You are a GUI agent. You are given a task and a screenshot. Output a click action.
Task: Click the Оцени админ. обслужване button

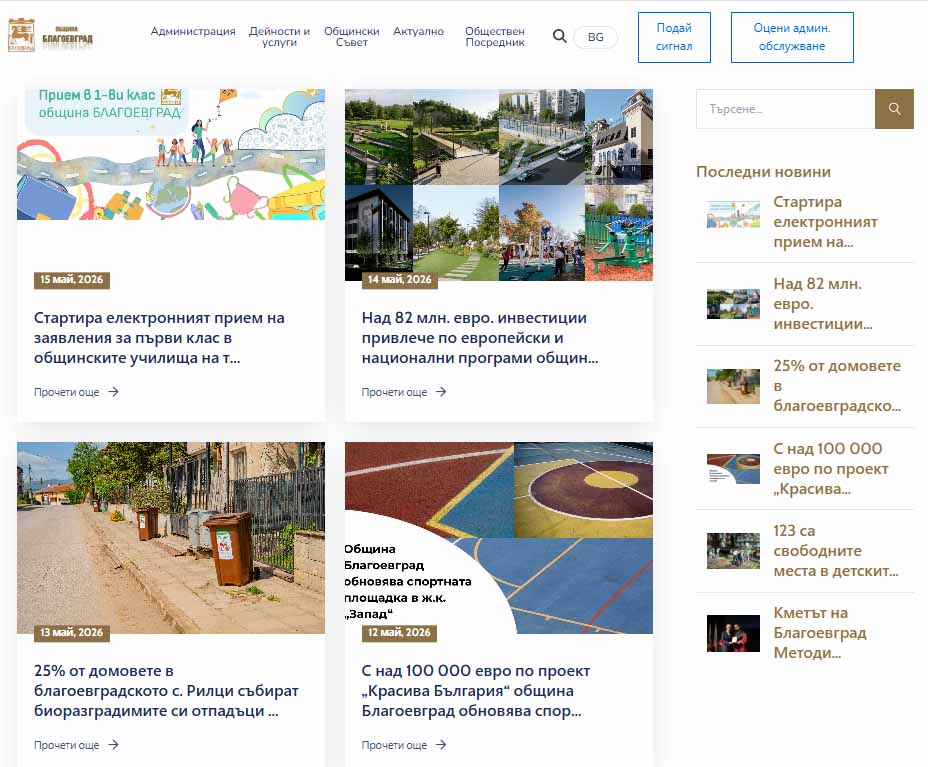(792, 37)
